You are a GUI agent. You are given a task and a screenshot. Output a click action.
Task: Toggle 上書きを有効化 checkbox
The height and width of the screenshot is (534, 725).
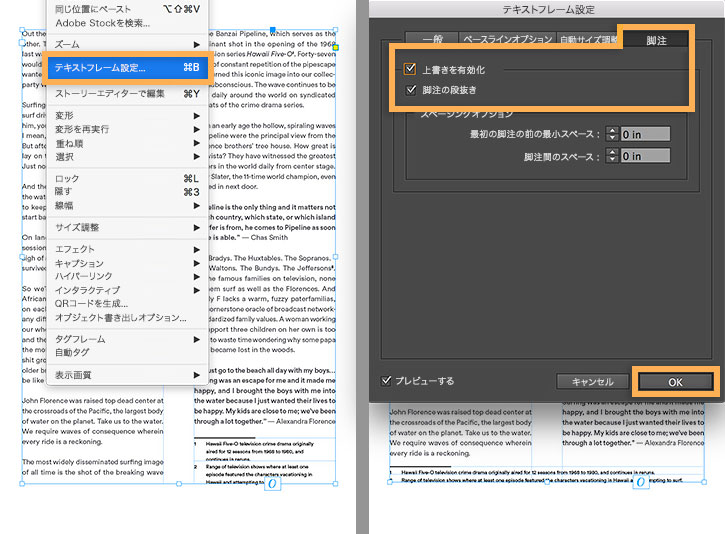[410, 69]
